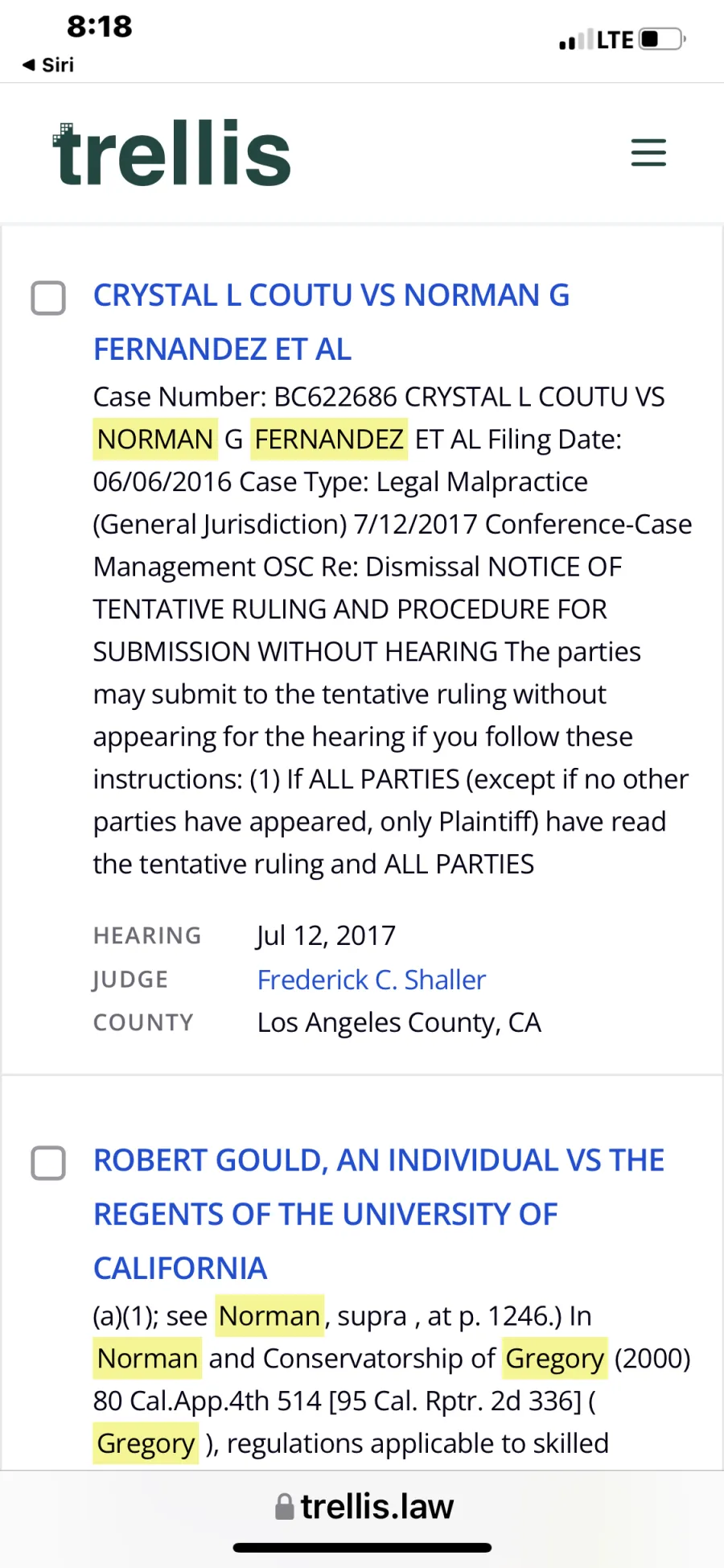Viewport: 724px width, 1568px height.
Task: Tap the trellis logo
Action: pyautogui.click(x=172, y=153)
